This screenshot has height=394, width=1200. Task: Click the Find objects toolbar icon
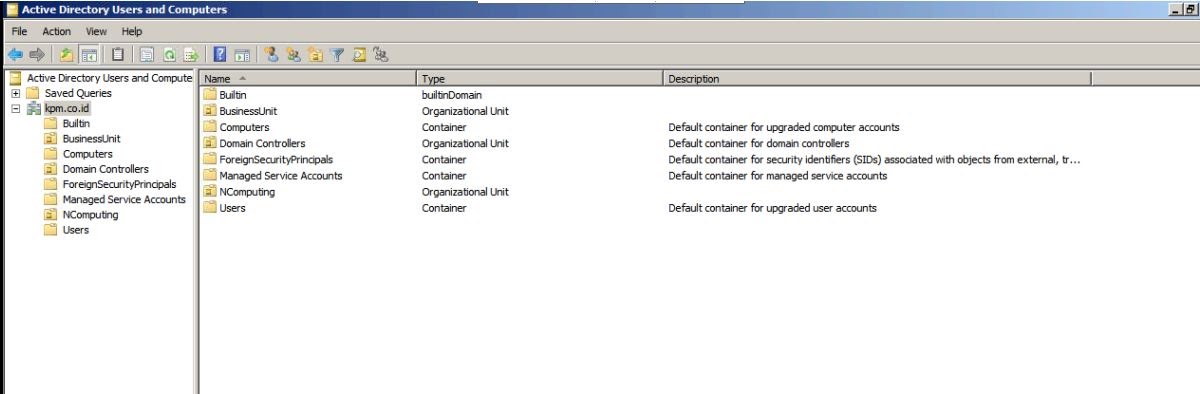(358, 55)
